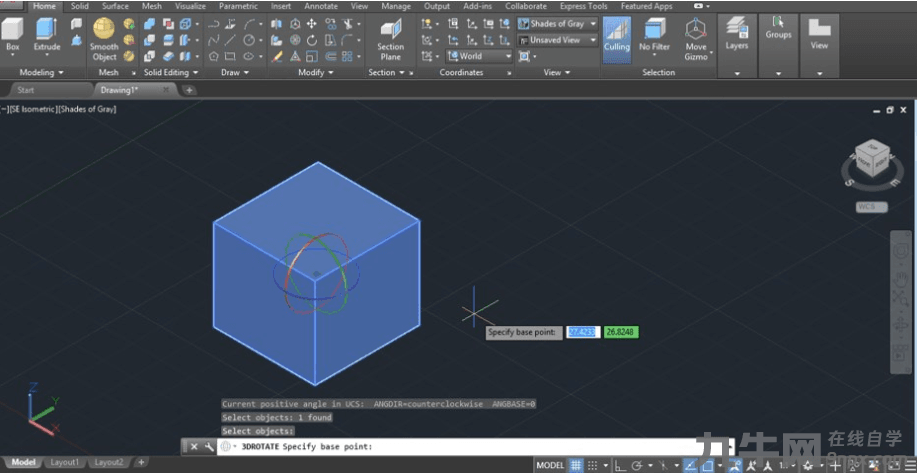The image size is (917, 473).
Task: Select the Circle draw tool
Action: (x=249, y=40)
